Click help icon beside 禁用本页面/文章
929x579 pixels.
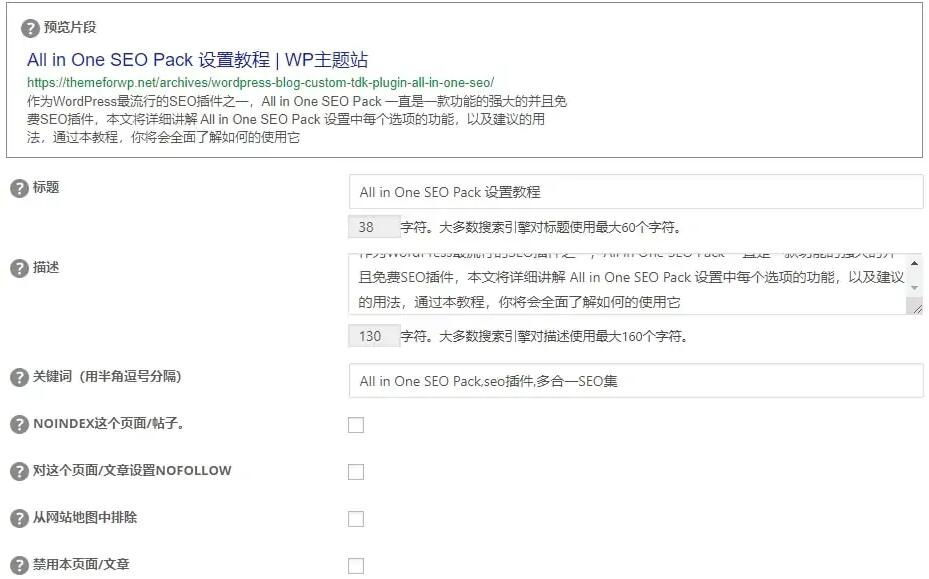[x=20, y=565]
